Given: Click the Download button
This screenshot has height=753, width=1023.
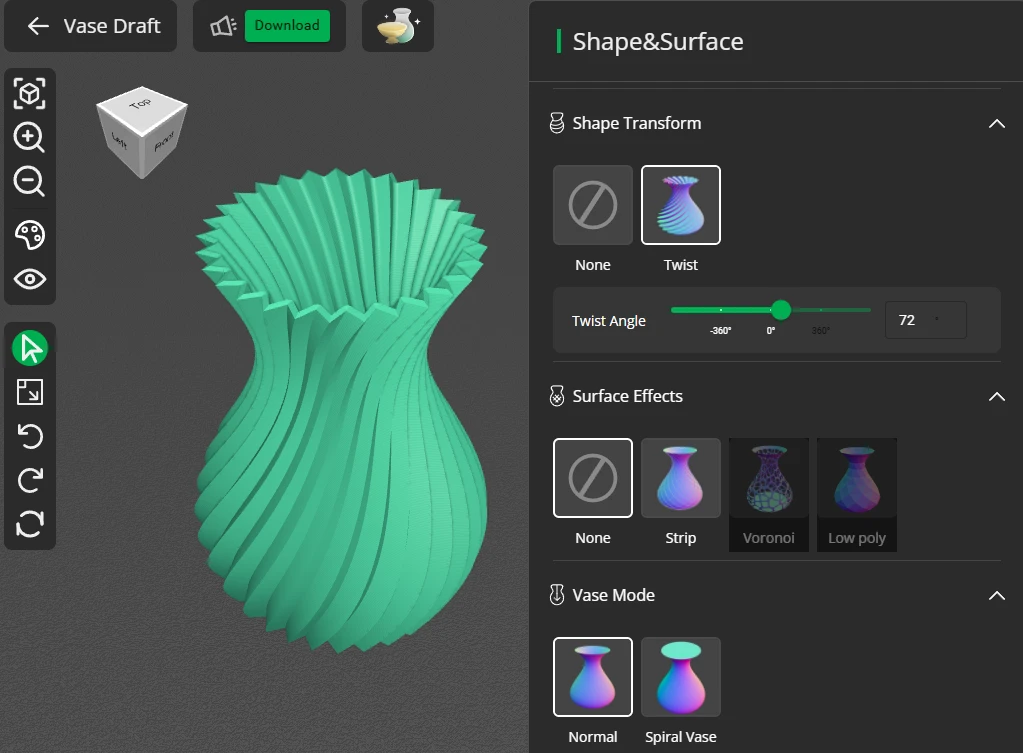Looking at the screenshot, I should (x=288, y=25).
